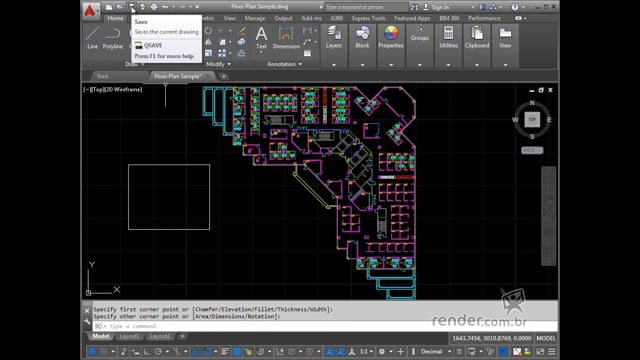Open the Block panel button
Screen dimensions: 640x360
(362, 38)
